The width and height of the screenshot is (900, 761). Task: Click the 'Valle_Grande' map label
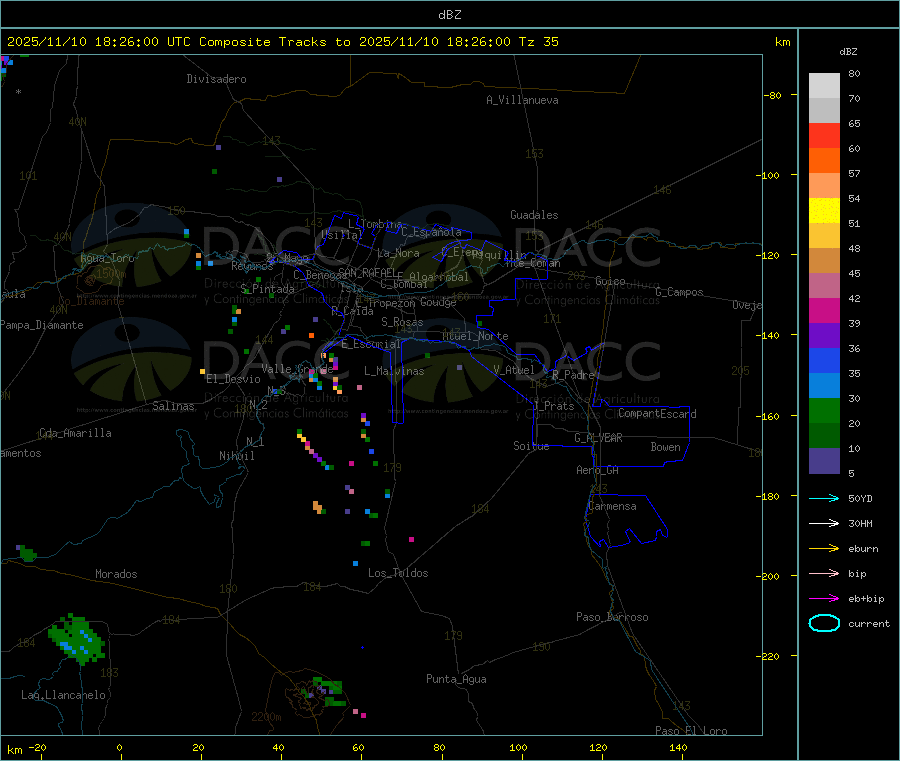click(297, 368)
